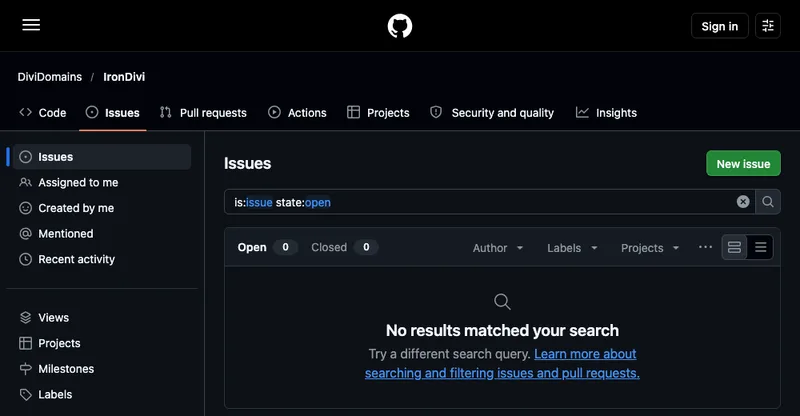
Task: Click the circle-dot icon on Issues tab
Action: click(x=92, y=112)
